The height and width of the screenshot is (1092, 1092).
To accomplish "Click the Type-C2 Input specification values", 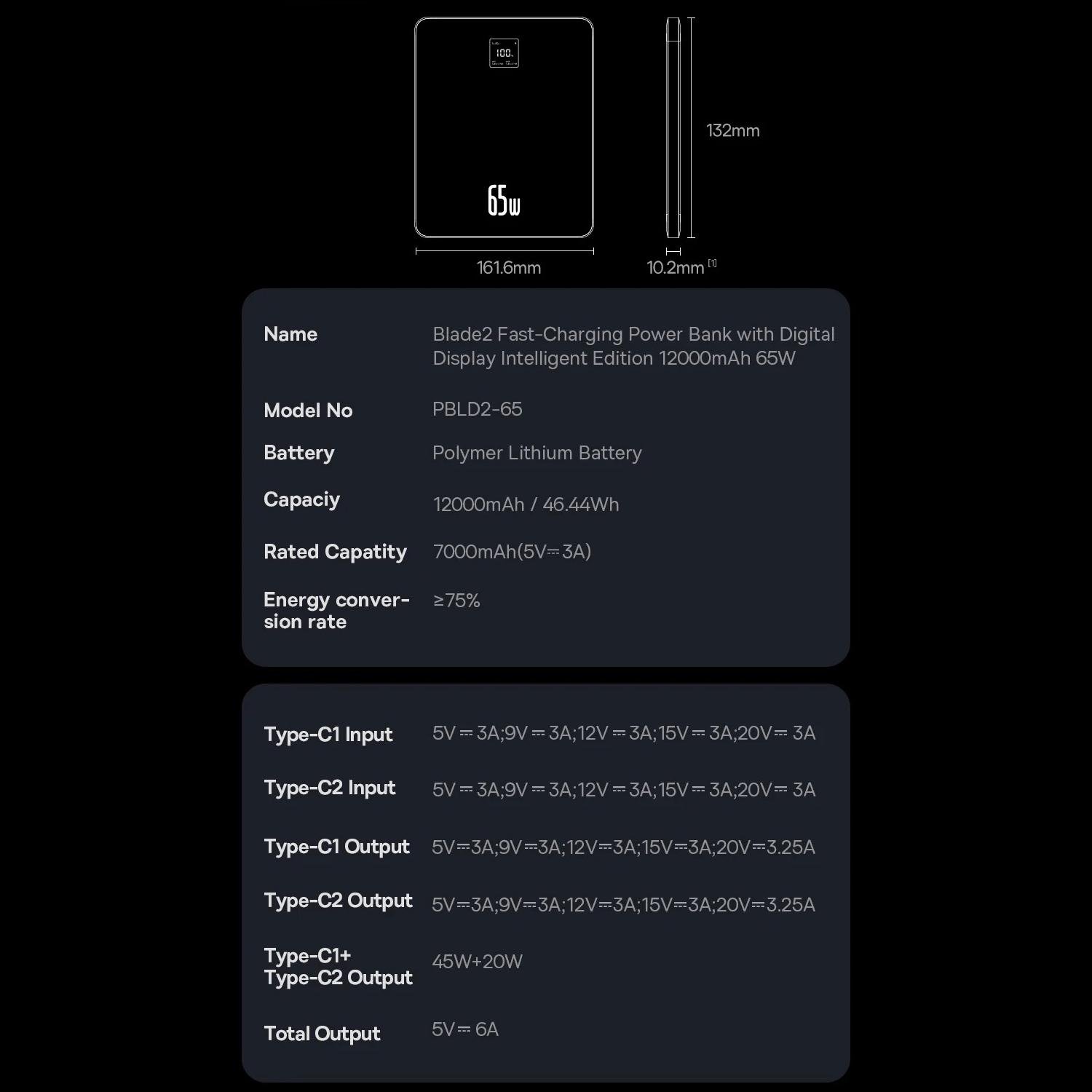I will (x=623, y=790).
